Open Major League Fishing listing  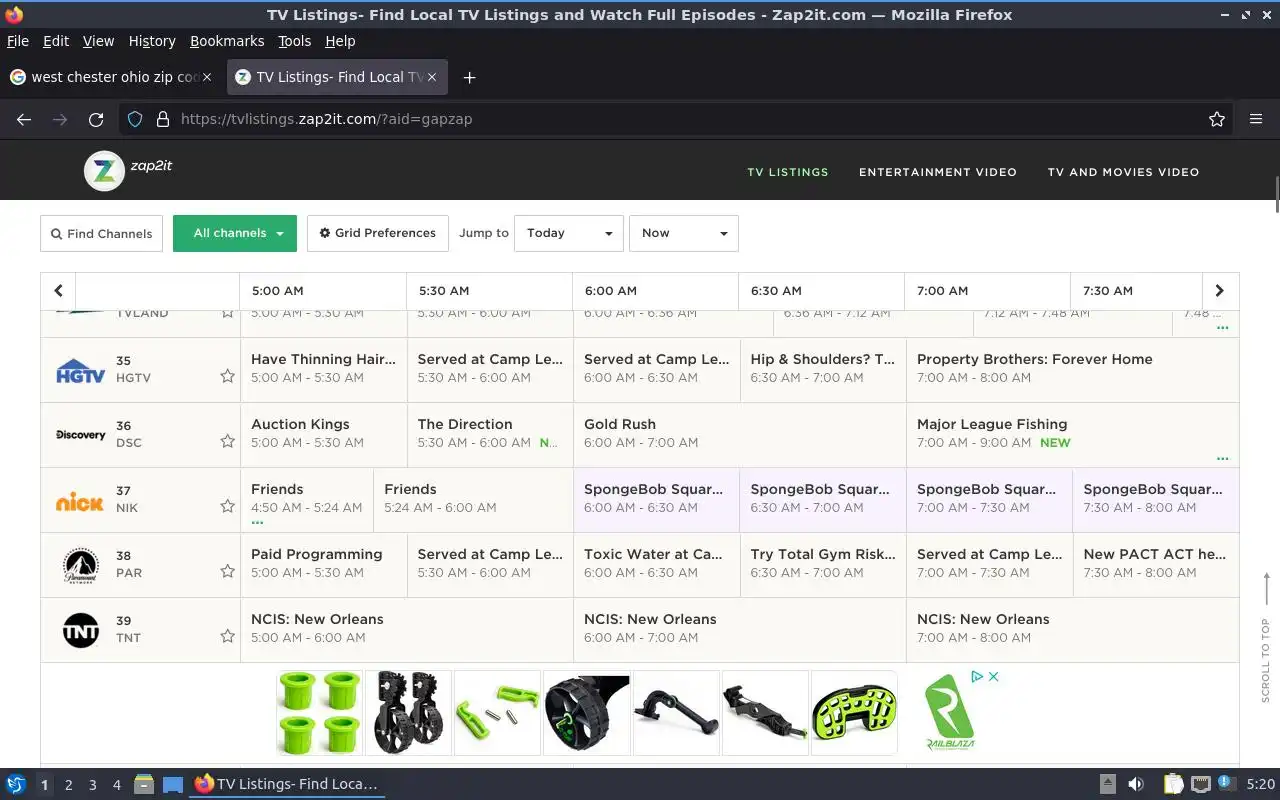(1073, 435)
